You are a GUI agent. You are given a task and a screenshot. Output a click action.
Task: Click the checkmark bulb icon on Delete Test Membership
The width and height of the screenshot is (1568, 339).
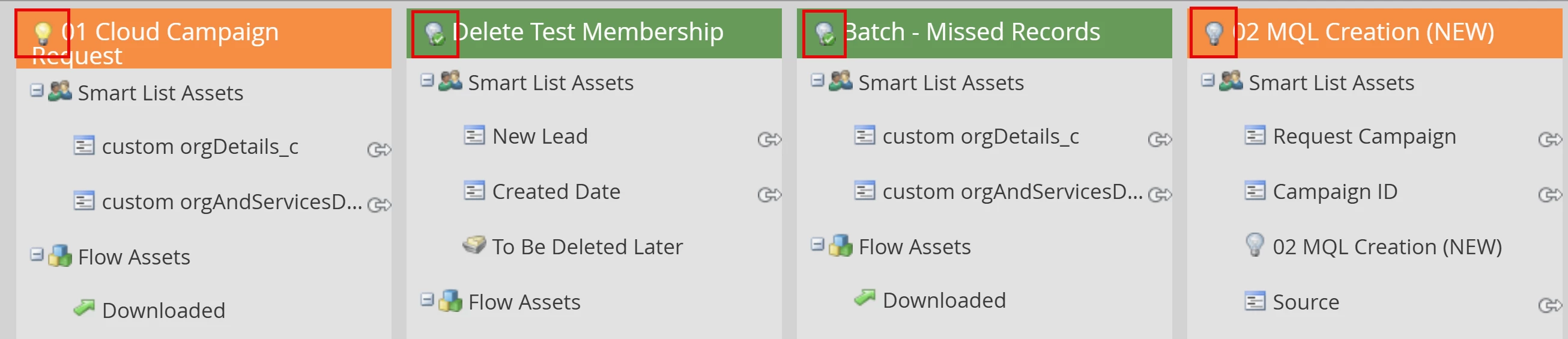(435, 33)
